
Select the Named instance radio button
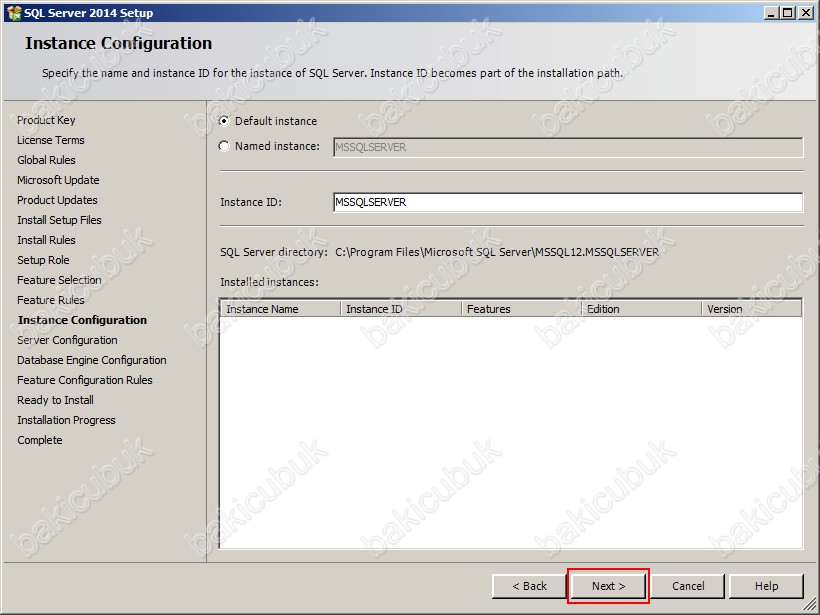pos(224,146)
